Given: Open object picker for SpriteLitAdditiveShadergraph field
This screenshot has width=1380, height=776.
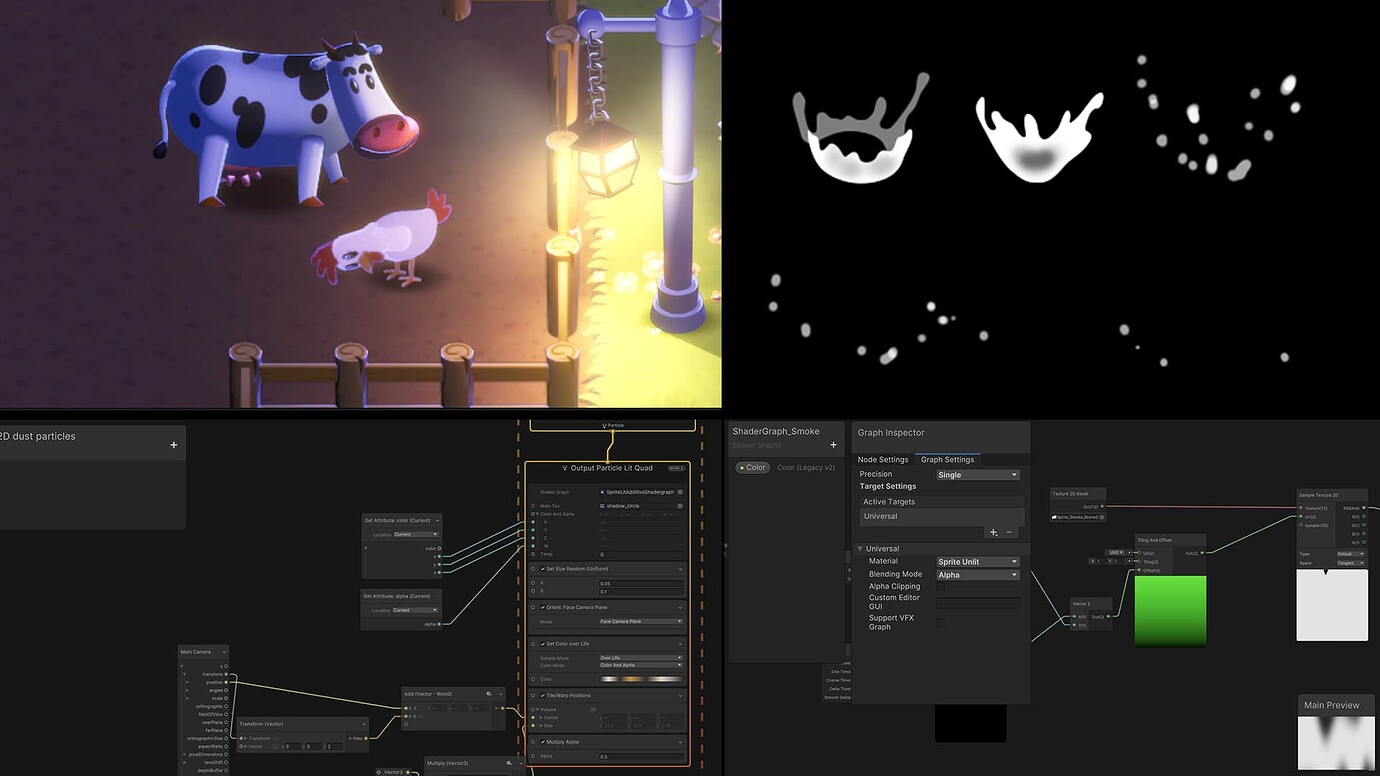Looking at the screenshot, I should click(680, 492).
